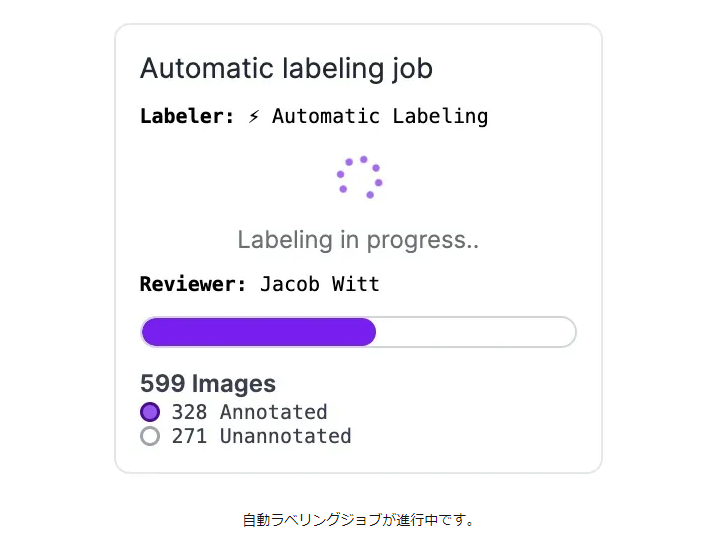710x542 pixels.
Task: Select the purple Annotated circle indicator
Action: (x=150, y=412)
